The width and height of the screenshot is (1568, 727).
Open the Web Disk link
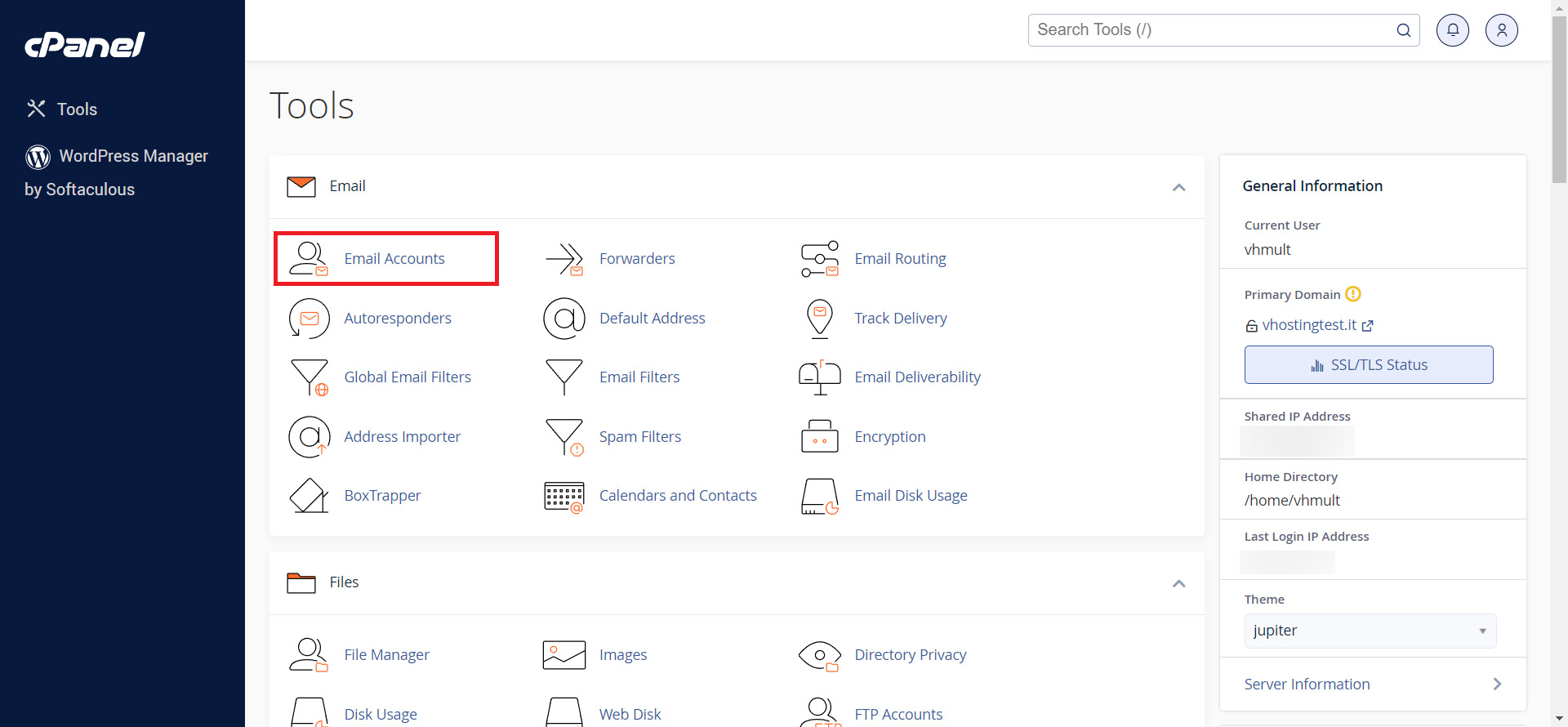pyautogui.click(x=630, y=715)
